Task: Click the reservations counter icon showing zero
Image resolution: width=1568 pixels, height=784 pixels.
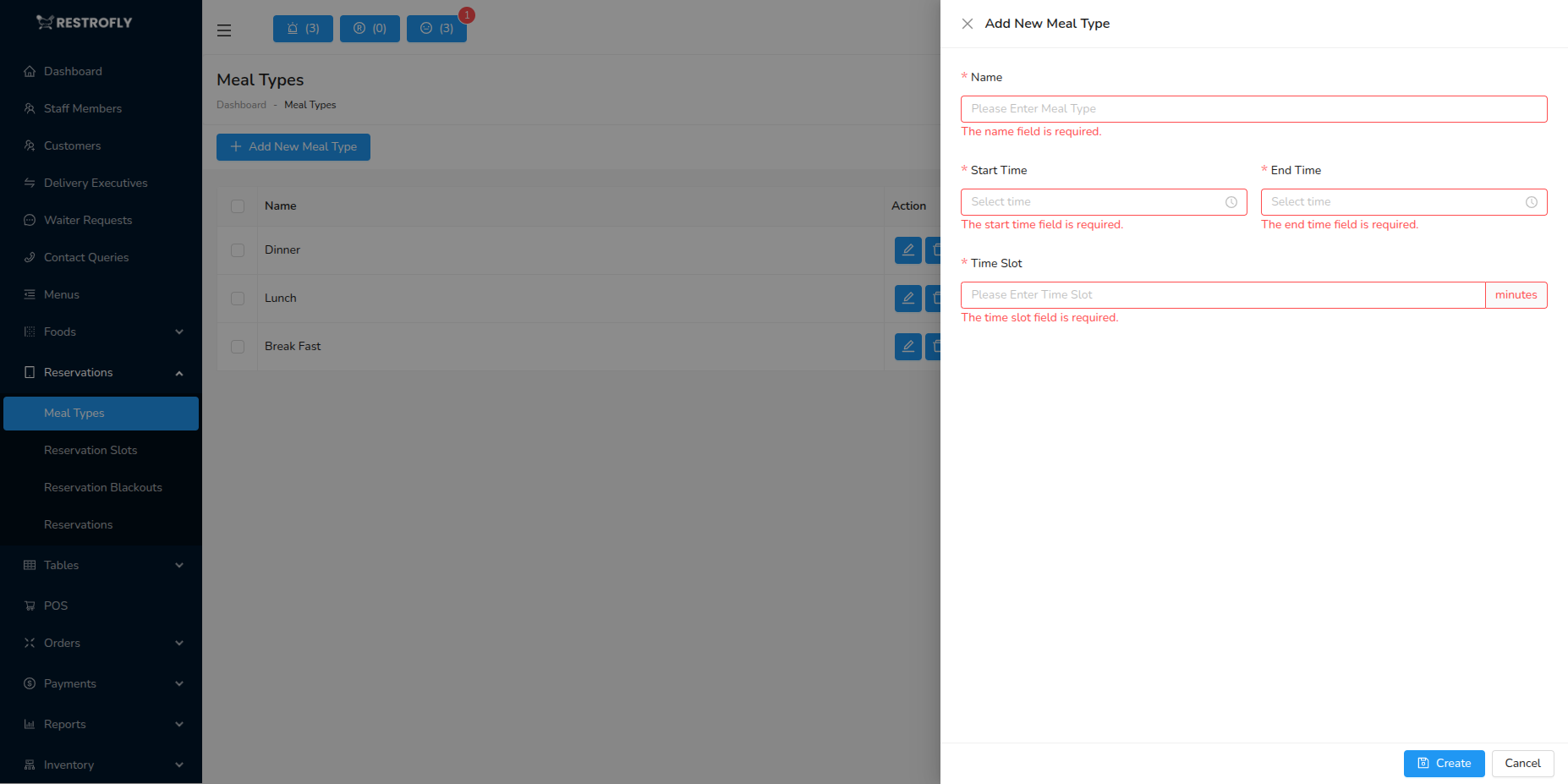Action: click(x=370, y=28)
